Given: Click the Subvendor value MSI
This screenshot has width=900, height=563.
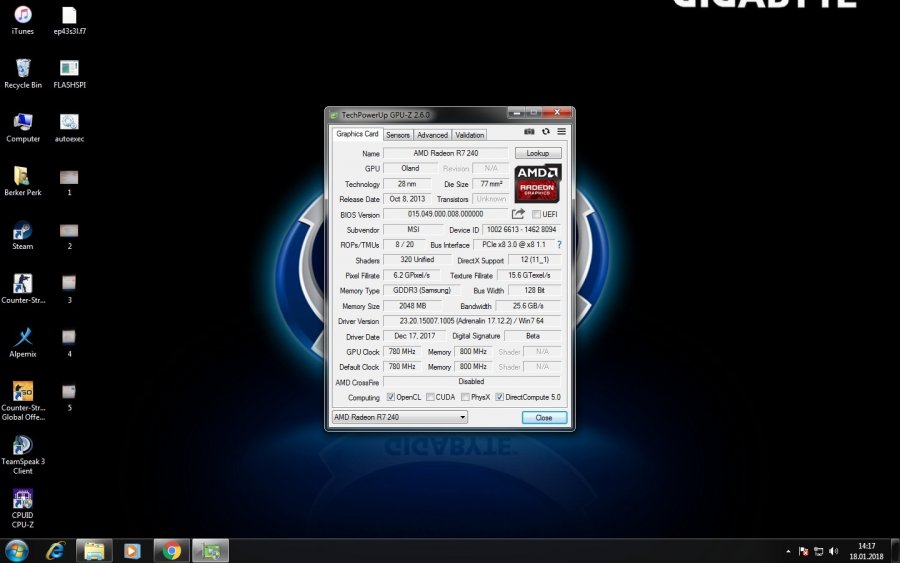Looking at the screenshot, I should (413, 230).
